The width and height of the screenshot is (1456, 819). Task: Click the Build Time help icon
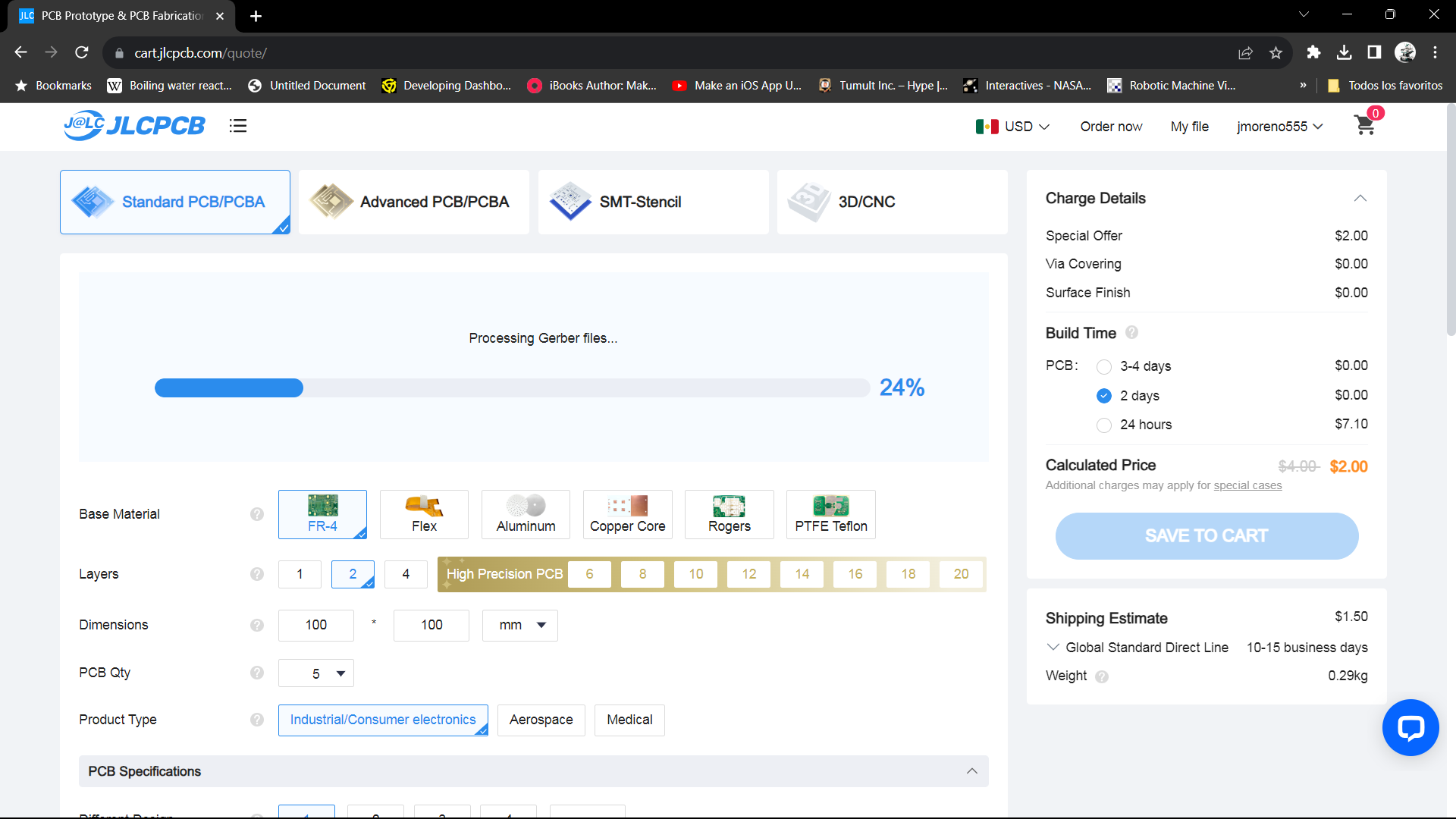1131,332
